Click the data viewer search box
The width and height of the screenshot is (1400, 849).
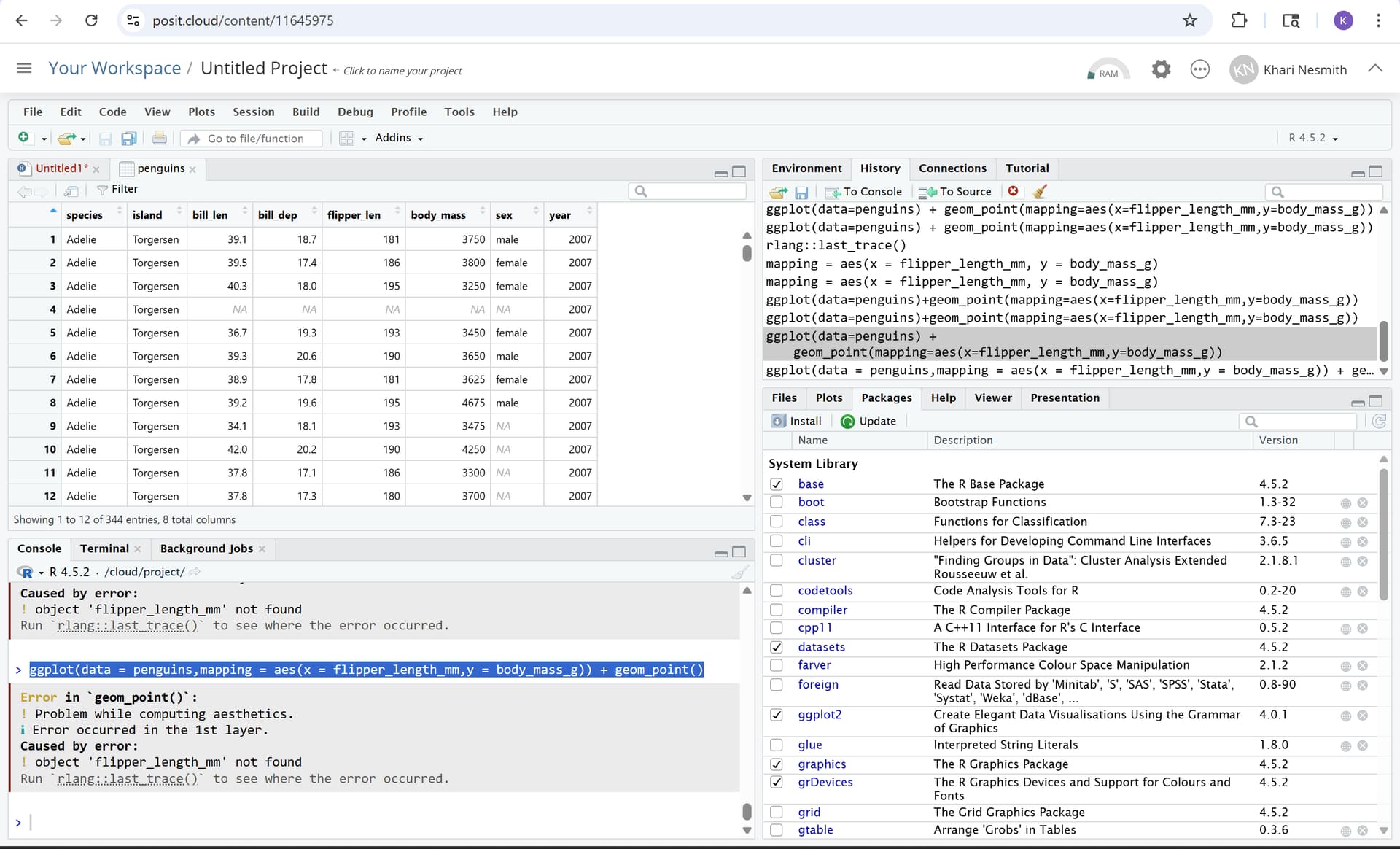pos(688,191)
